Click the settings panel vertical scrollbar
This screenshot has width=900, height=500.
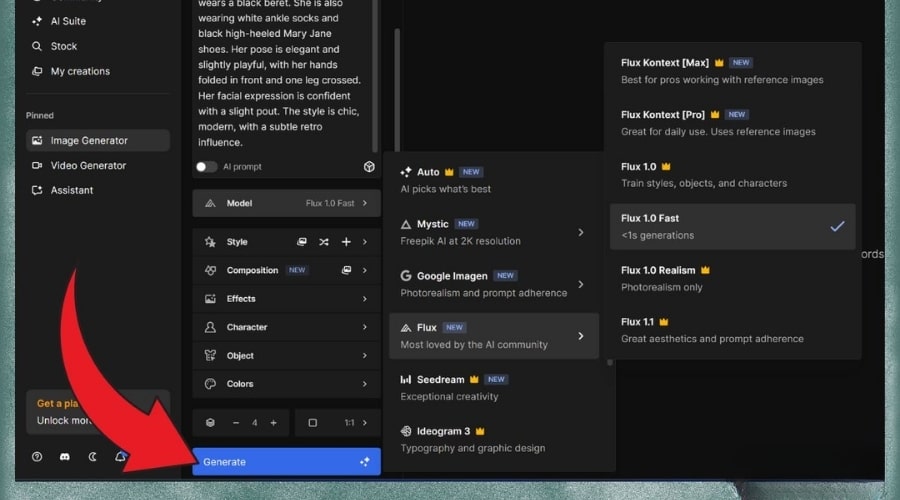click(397, 89)
